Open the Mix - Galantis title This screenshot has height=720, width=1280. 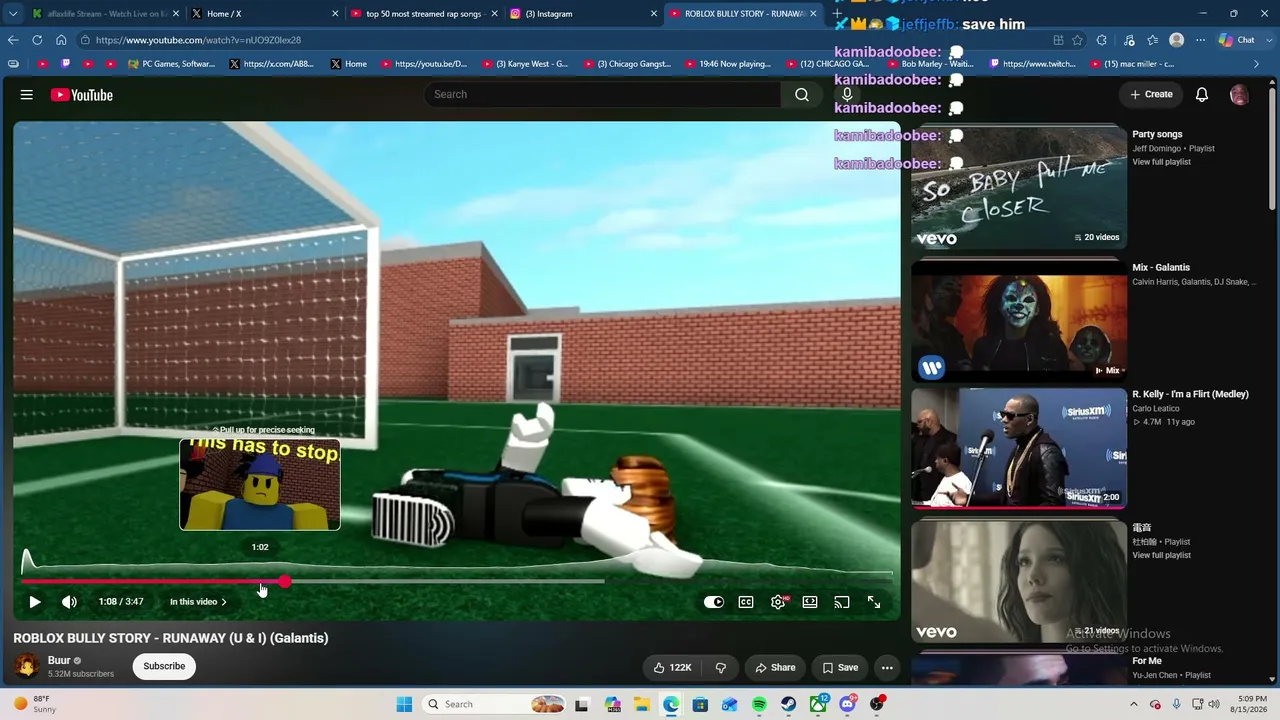[x=1161, y=268]
